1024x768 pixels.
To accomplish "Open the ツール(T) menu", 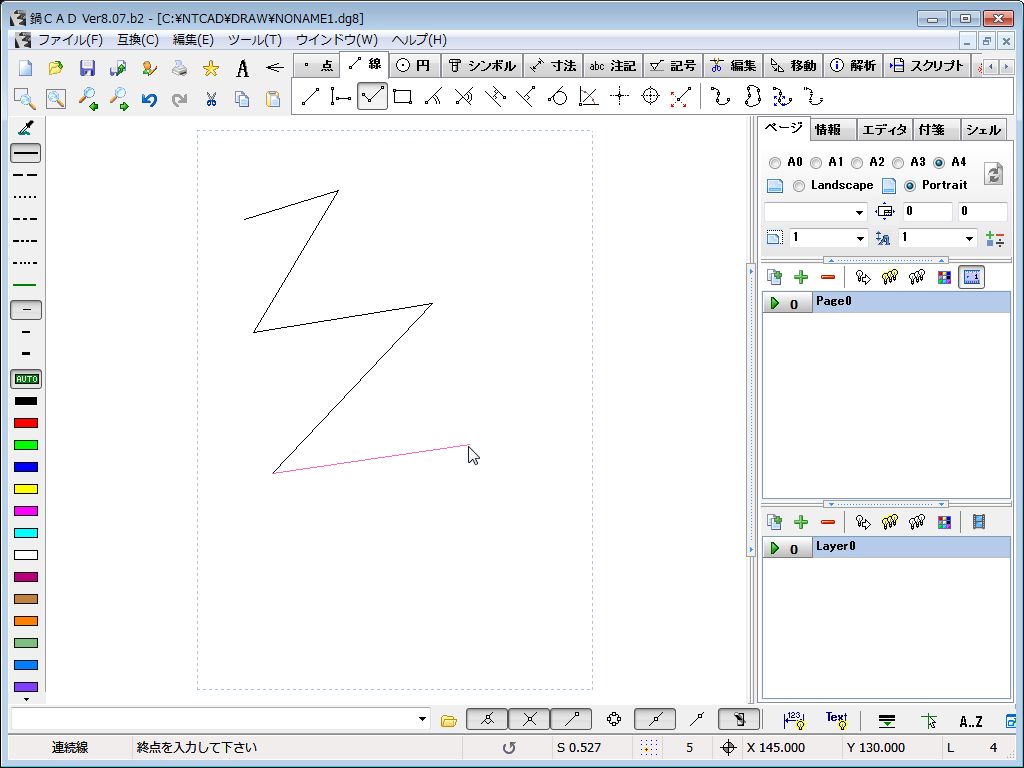I will [x=255, y=40].
